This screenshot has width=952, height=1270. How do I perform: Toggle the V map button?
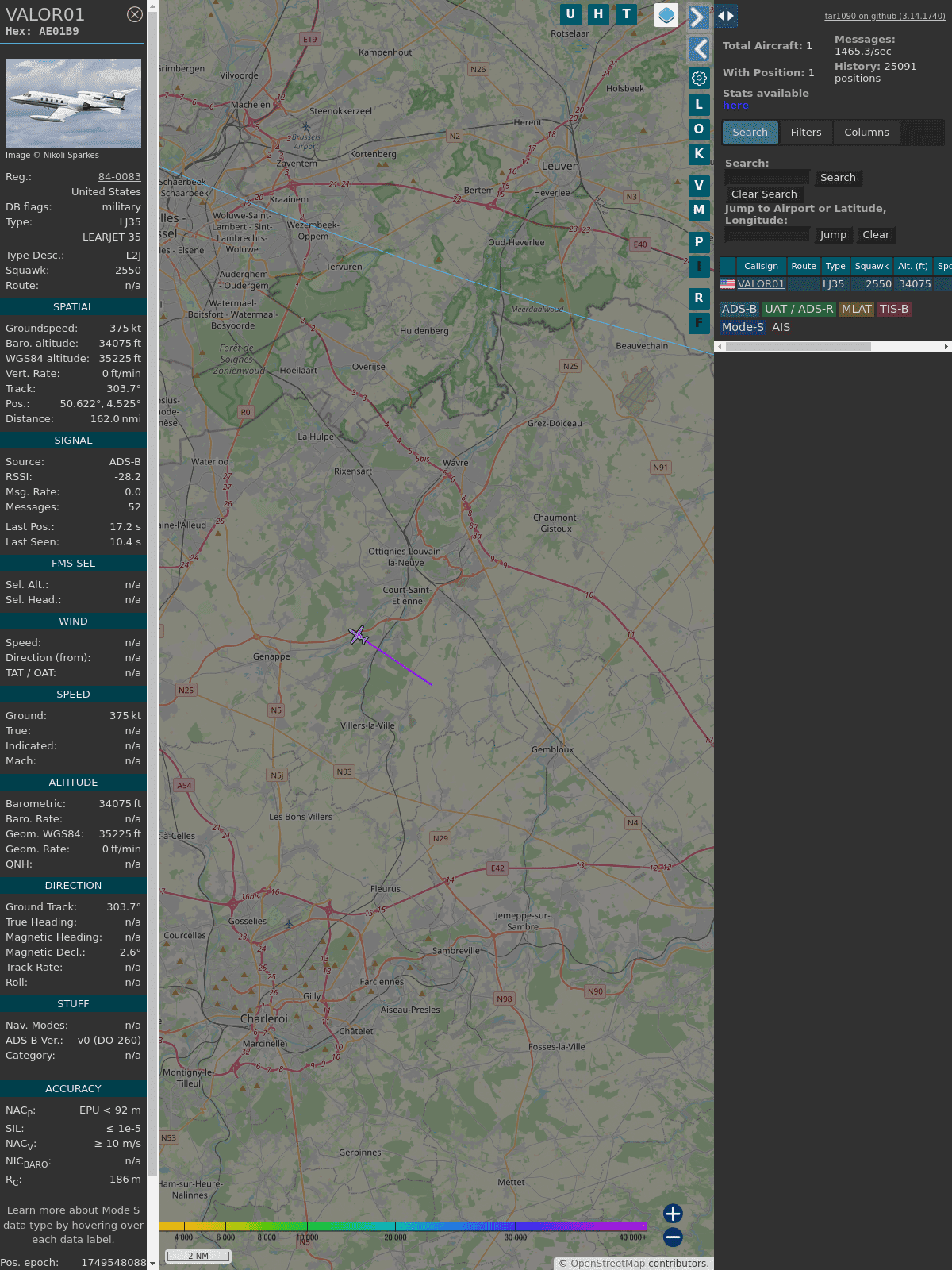699,185
